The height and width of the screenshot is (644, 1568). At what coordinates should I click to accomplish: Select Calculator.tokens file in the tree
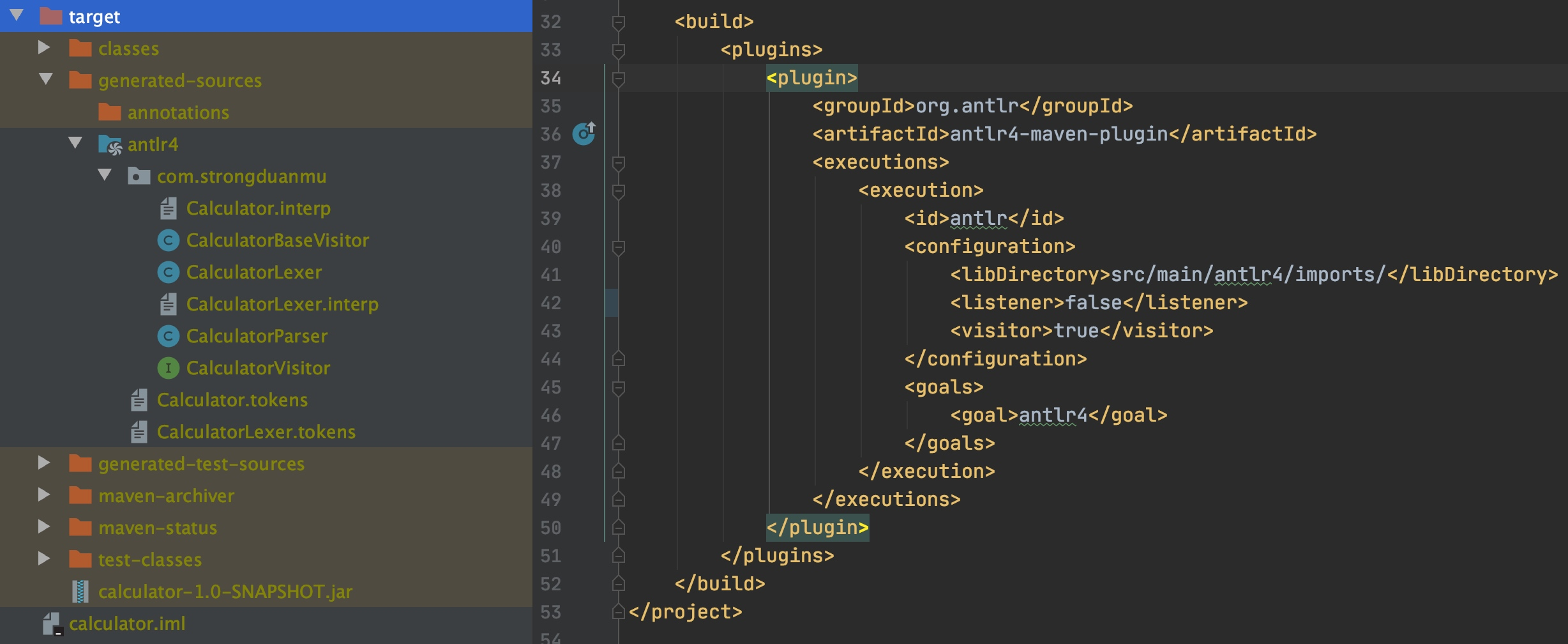(232, 400)
